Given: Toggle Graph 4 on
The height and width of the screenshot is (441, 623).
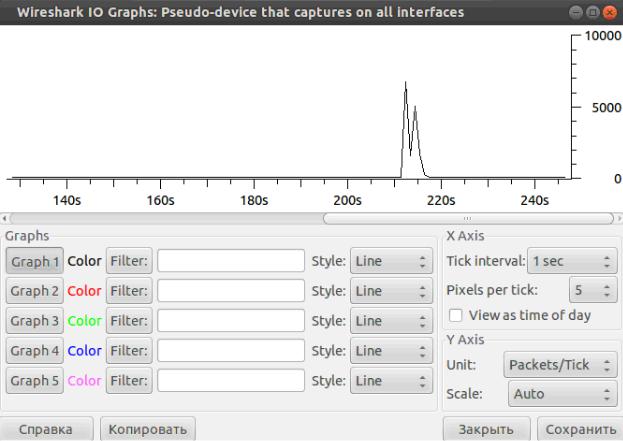Looking at the screenshot, I should pos(35,351).
